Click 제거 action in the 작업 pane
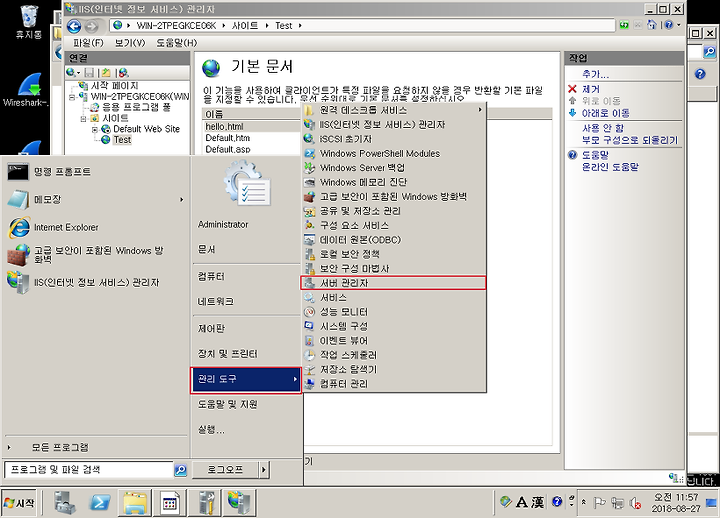The image size is (720, 518). (591, 89)
